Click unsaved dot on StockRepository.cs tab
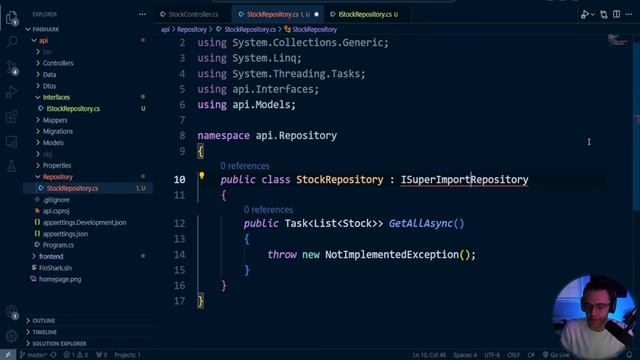Screen dimensions: 640x360 tap(316, 14)
